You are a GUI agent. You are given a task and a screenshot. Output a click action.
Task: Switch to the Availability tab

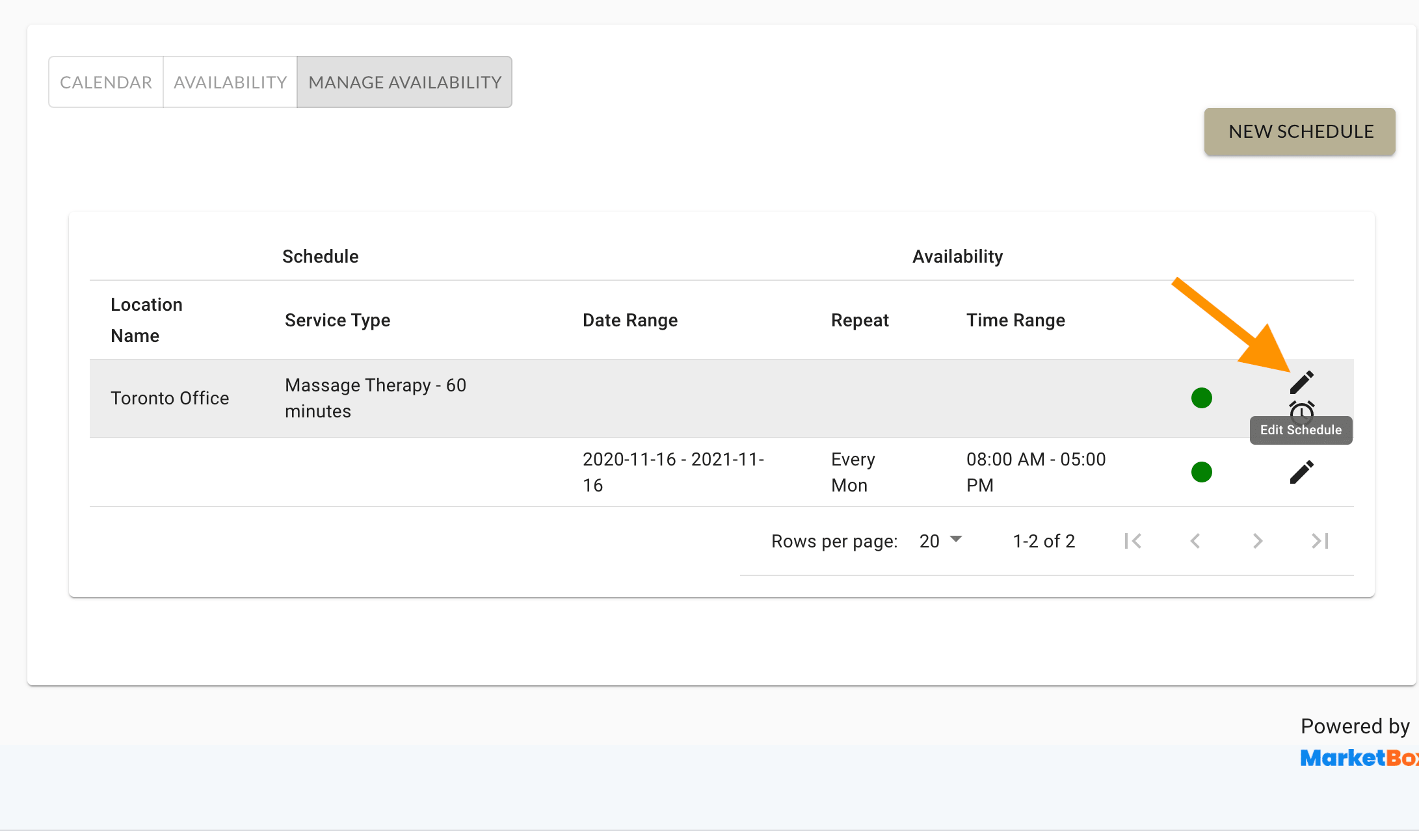click(x=230, y=82)
